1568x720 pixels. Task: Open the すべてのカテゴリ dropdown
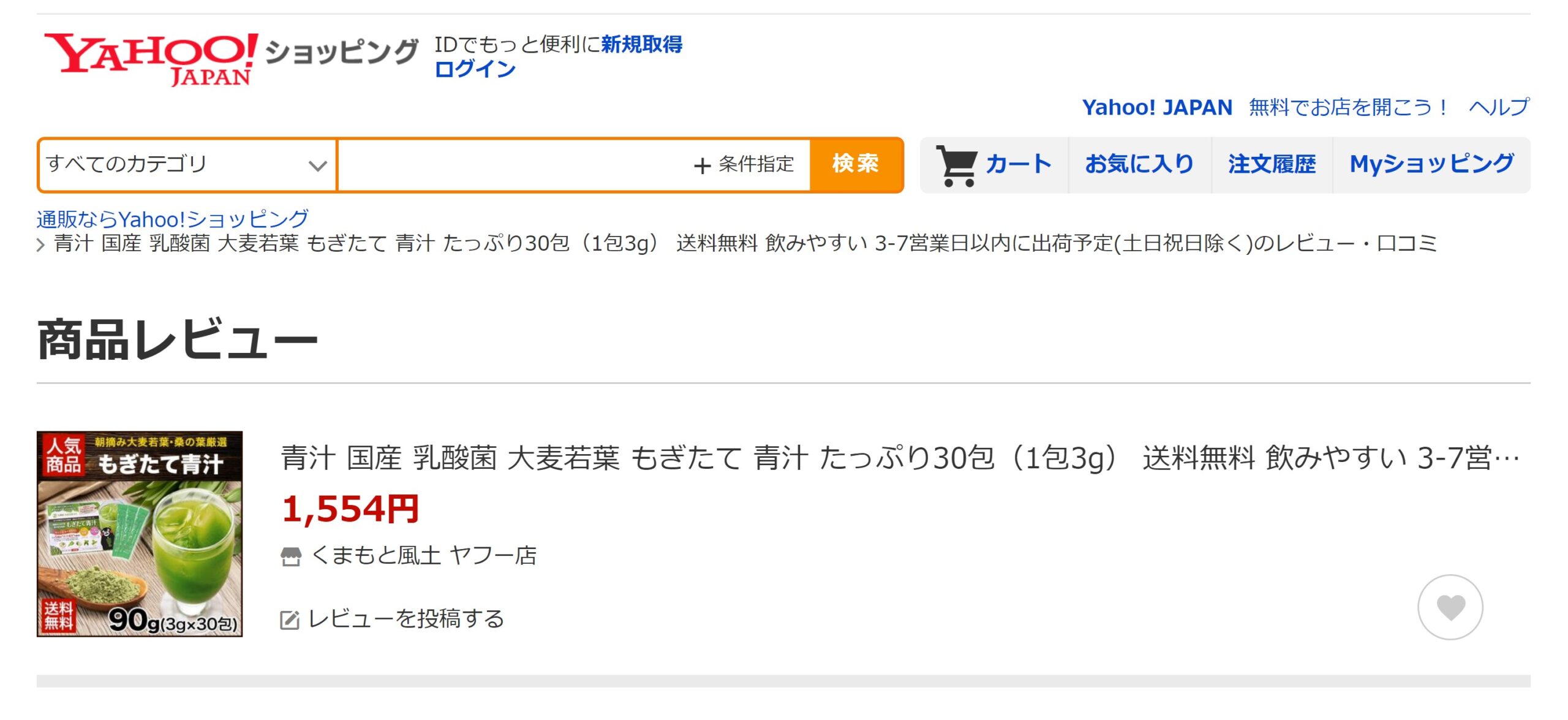point(187,165)
